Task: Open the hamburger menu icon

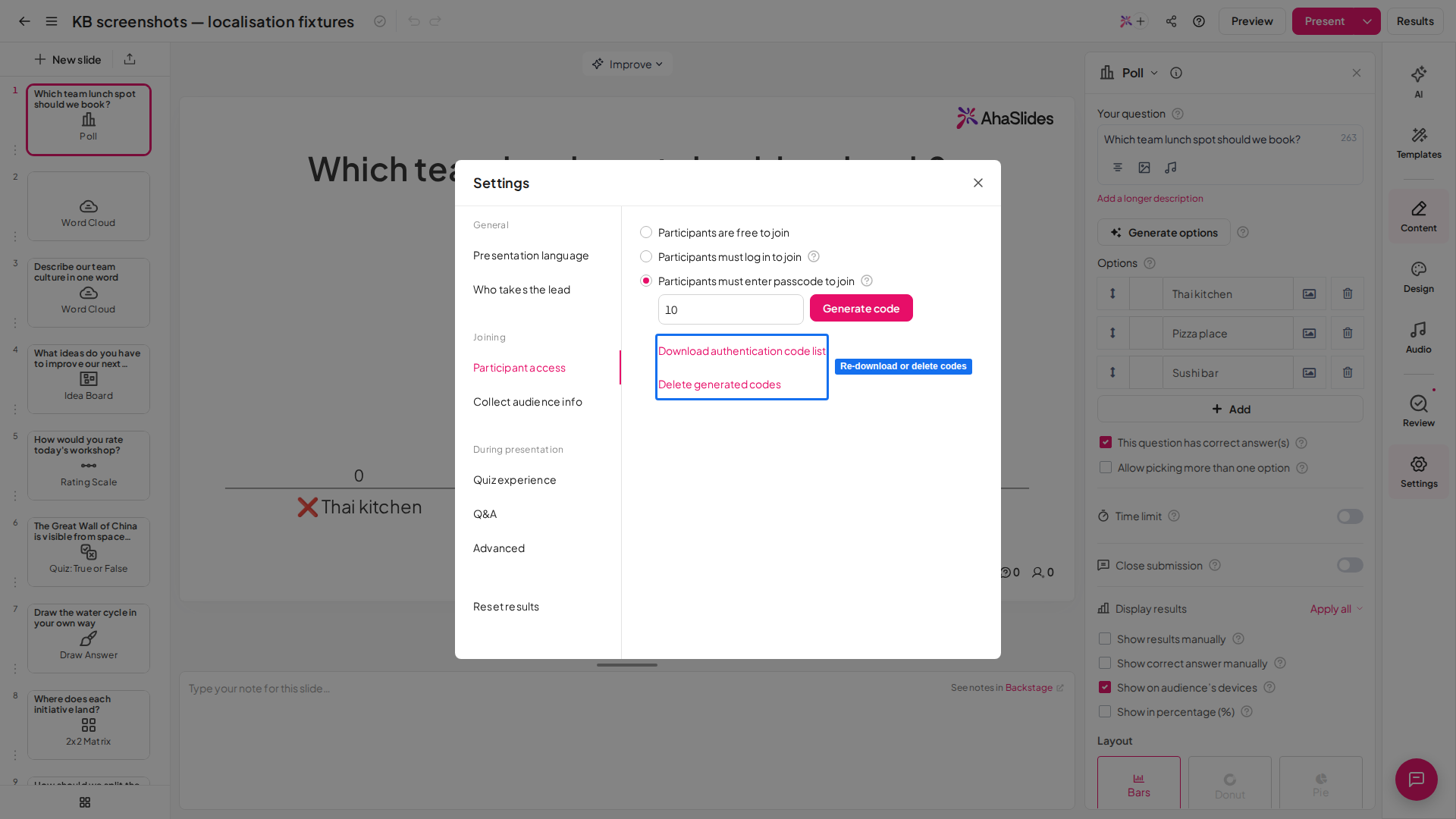Action: point(52,21)
